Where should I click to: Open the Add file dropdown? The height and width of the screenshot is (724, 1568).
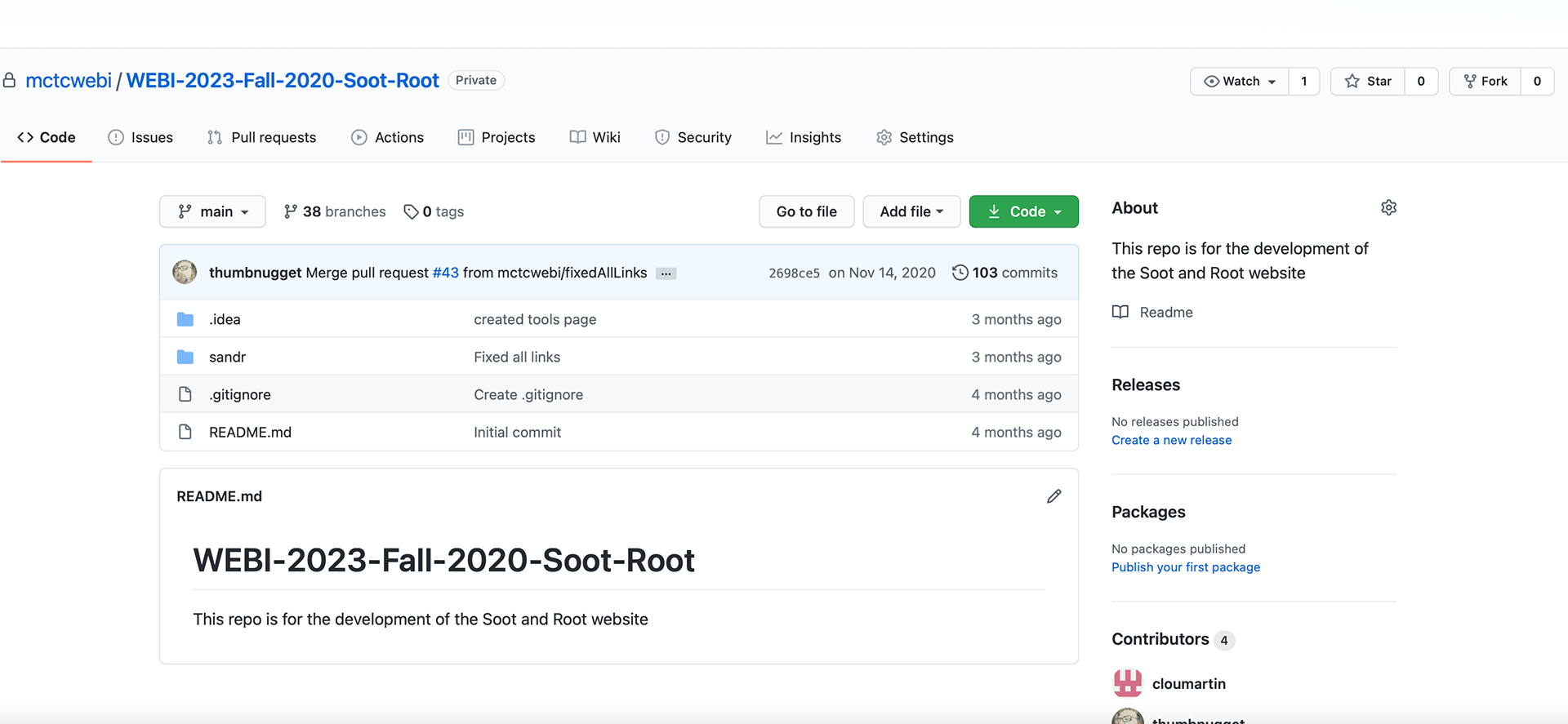click(x=911, y=211)
